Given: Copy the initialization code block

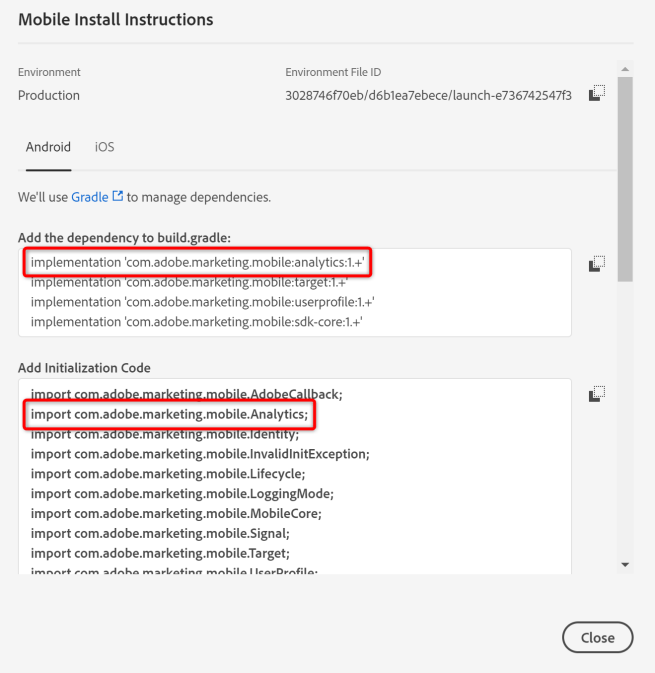Looking at the screenshot, I should click(x=596, y=394).
